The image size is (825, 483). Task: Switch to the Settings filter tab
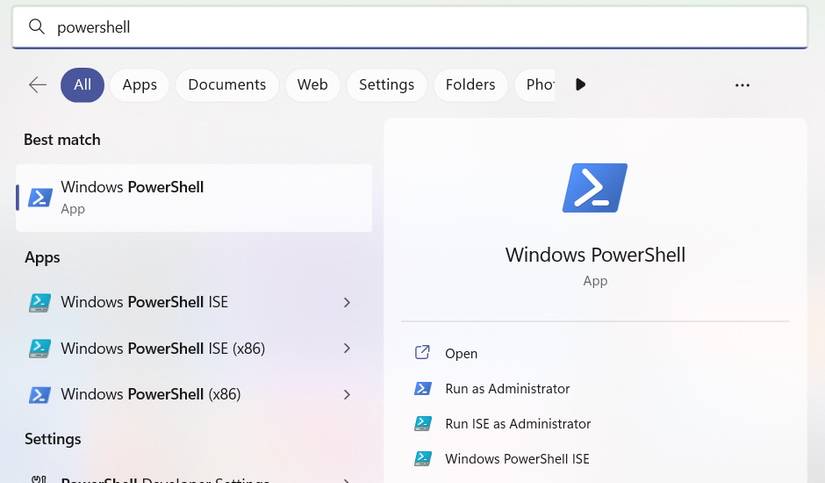[x=386, y=85]
